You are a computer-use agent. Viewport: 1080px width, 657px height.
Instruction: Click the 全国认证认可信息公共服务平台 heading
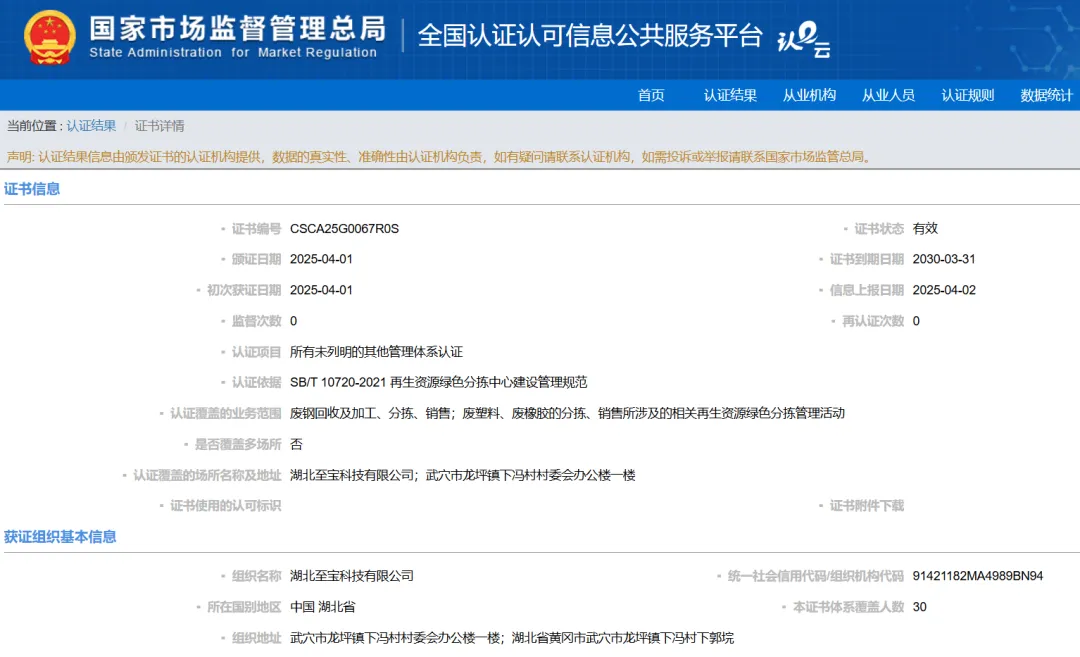(590, 36)
